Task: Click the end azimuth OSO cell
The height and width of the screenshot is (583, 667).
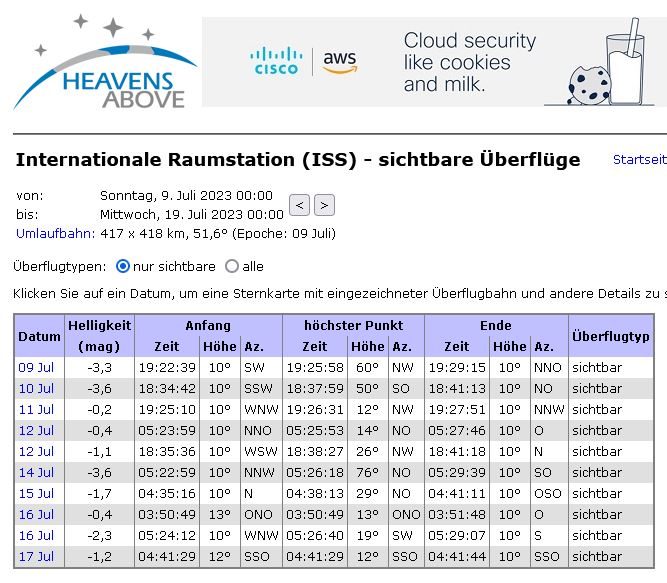Action: click(548, 493)
